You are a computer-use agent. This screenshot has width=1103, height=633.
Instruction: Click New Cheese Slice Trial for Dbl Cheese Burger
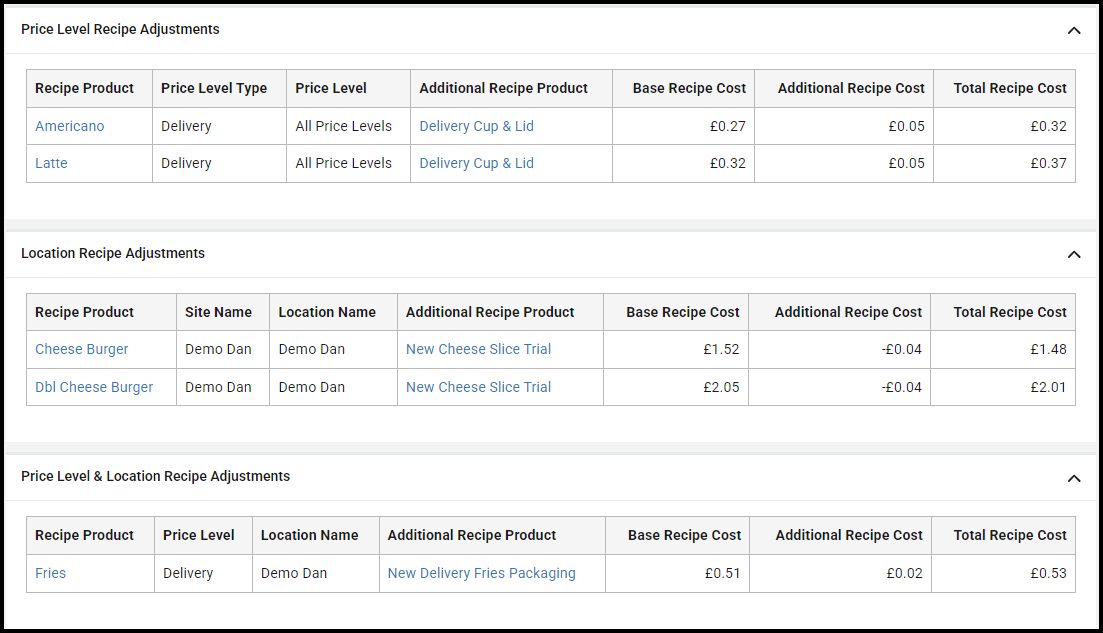[478, 387]
